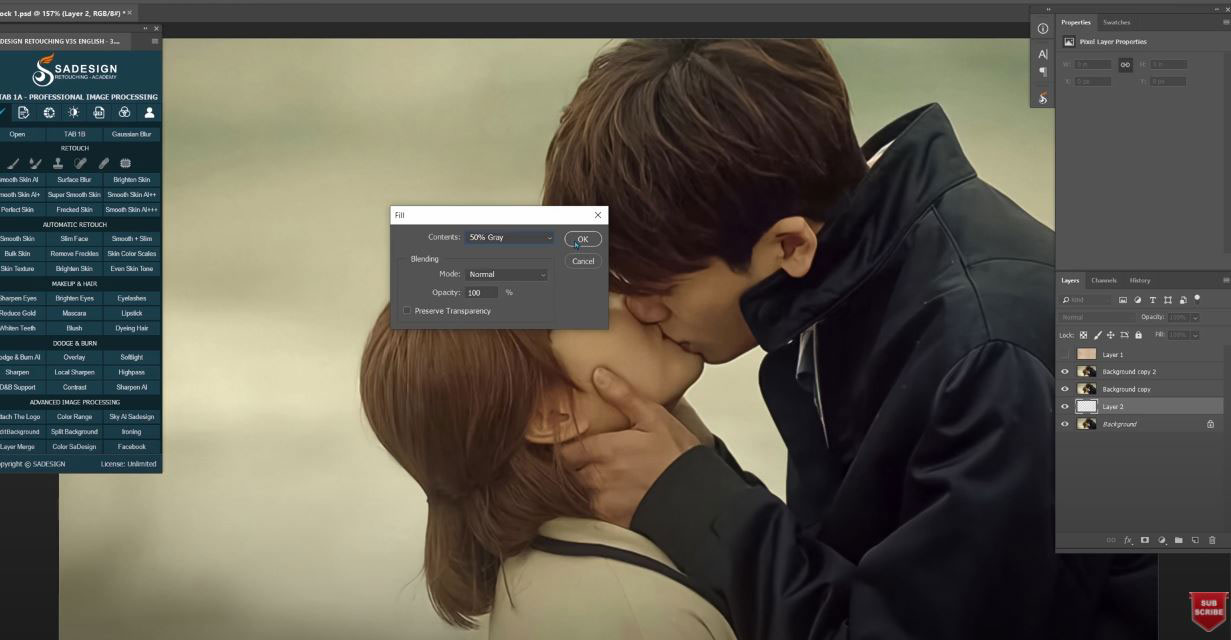
Task: Hide the Background copy layer
Action: pyautogui.click(x=1064, y=389)
